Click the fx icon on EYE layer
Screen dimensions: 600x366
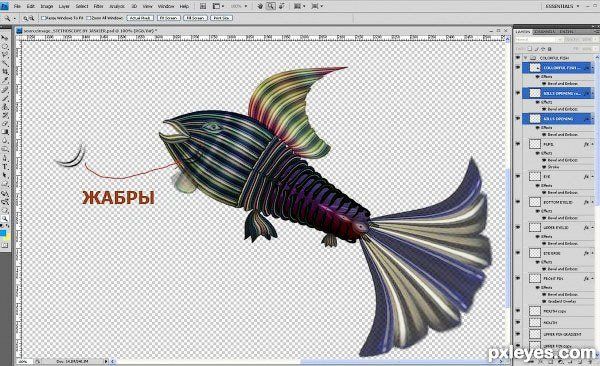click(x=587, y=176)
